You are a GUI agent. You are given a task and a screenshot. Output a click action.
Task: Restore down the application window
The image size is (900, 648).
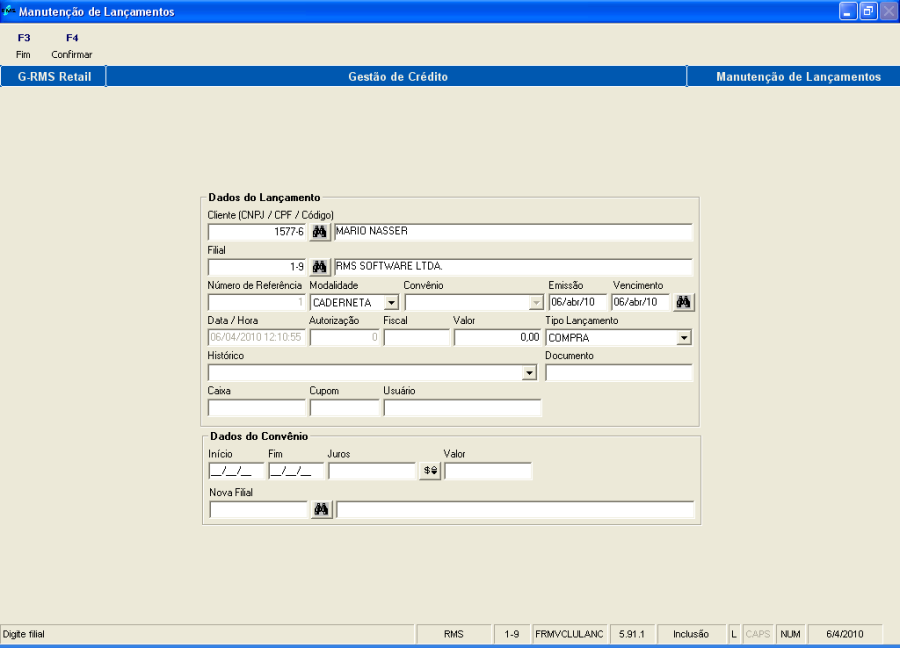pos(868,11)
